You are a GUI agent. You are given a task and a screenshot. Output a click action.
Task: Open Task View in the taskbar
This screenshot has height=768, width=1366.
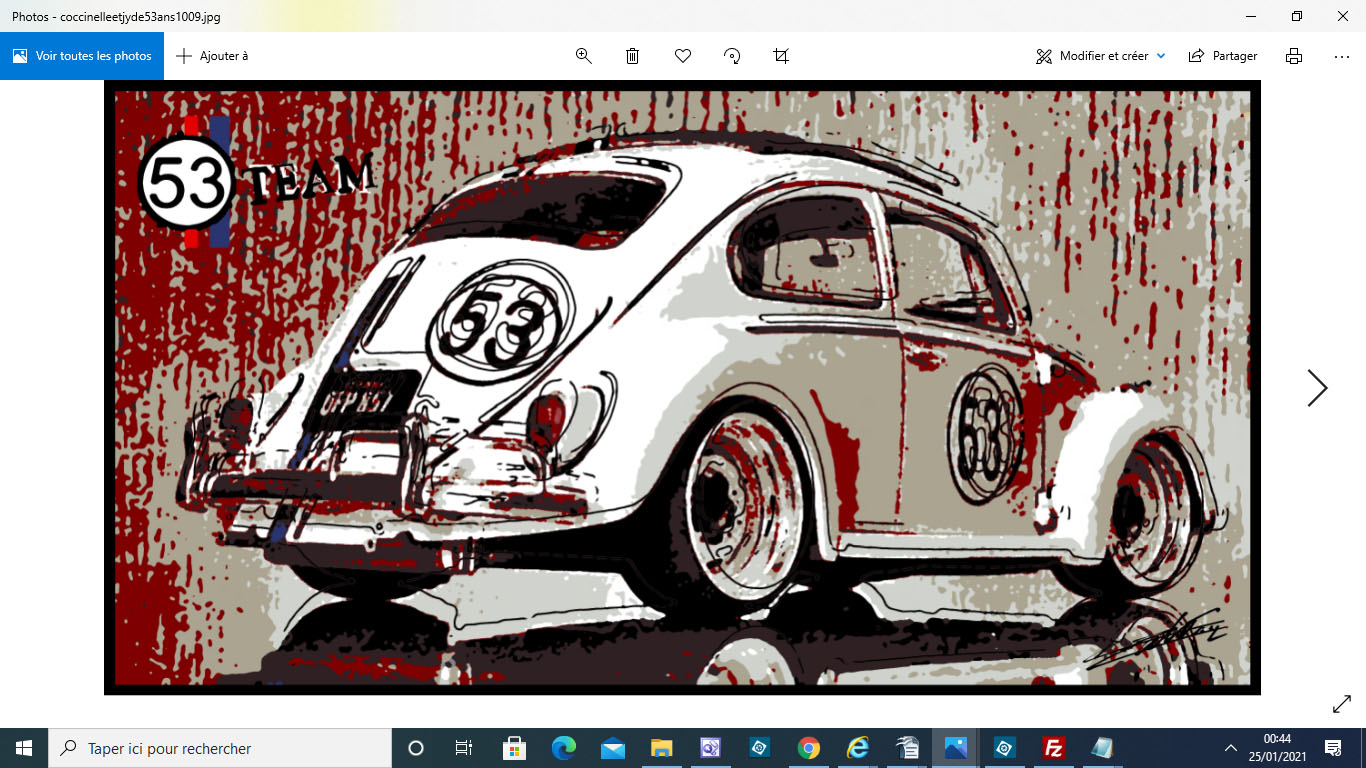click(x=464, y=748)
